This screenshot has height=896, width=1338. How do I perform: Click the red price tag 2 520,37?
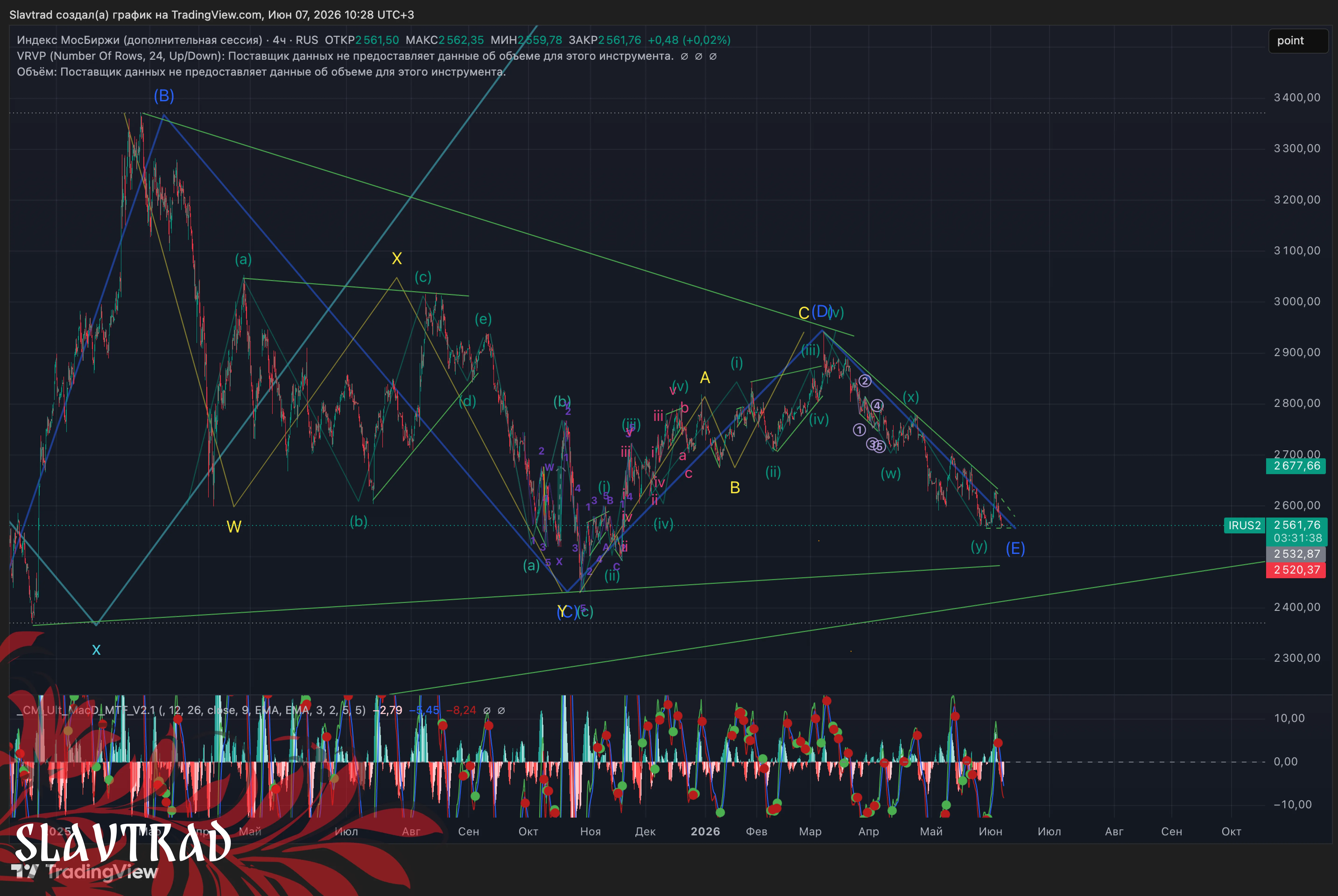click(x=1296, y=570)
